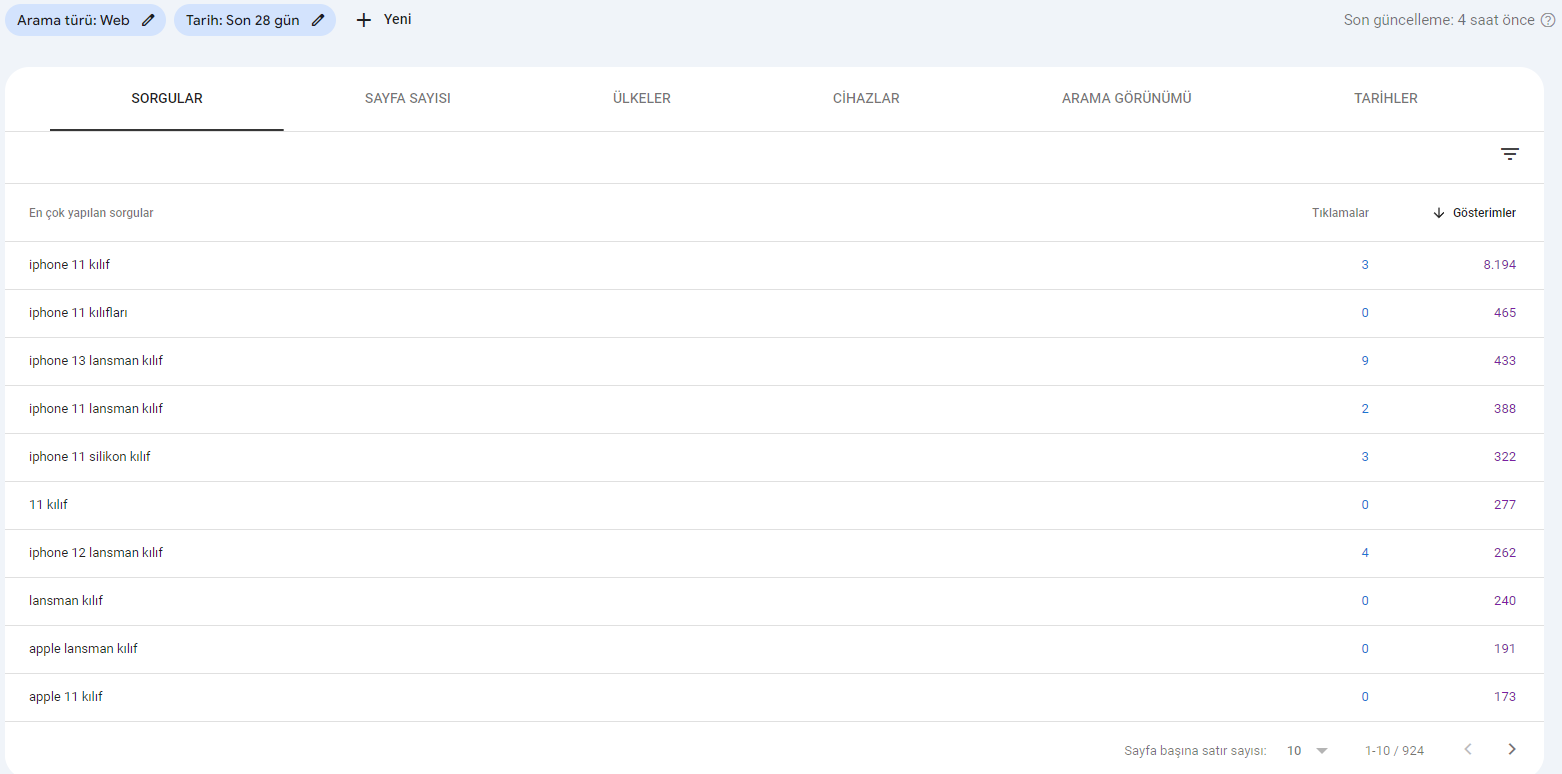Screen dimensions: 1562x774
Task: Open query 'iphone 11 lansman kılıf'
Action: click(x=96, y=409)
